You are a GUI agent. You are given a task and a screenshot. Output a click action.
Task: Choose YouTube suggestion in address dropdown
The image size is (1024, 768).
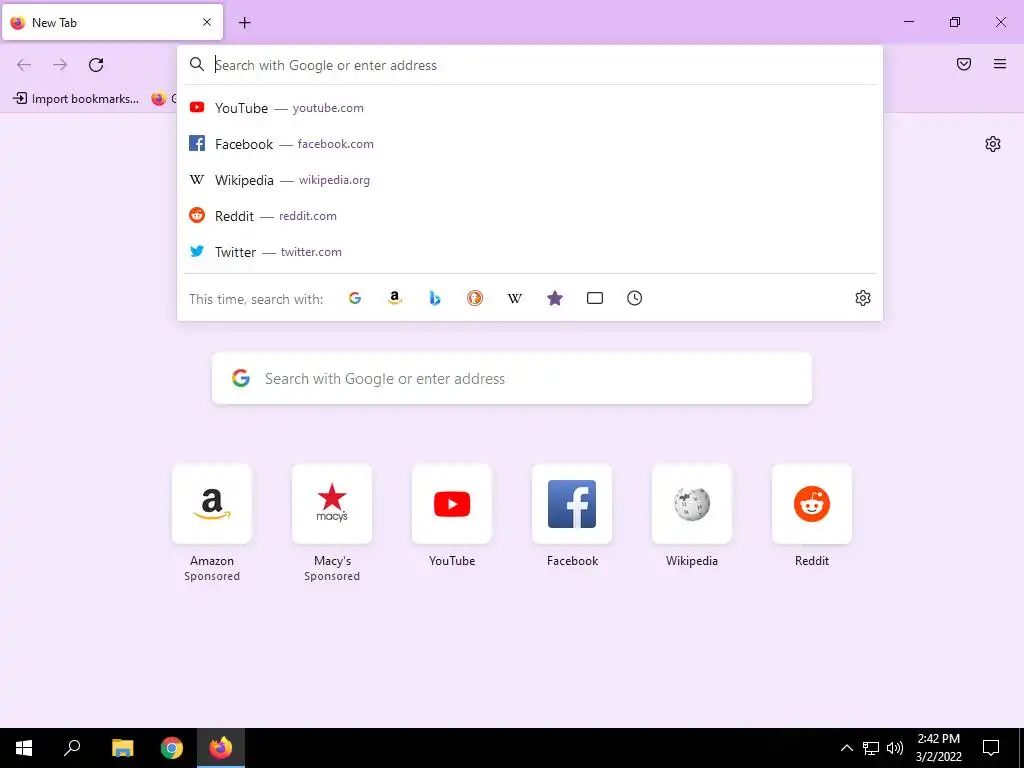point(530,108)
